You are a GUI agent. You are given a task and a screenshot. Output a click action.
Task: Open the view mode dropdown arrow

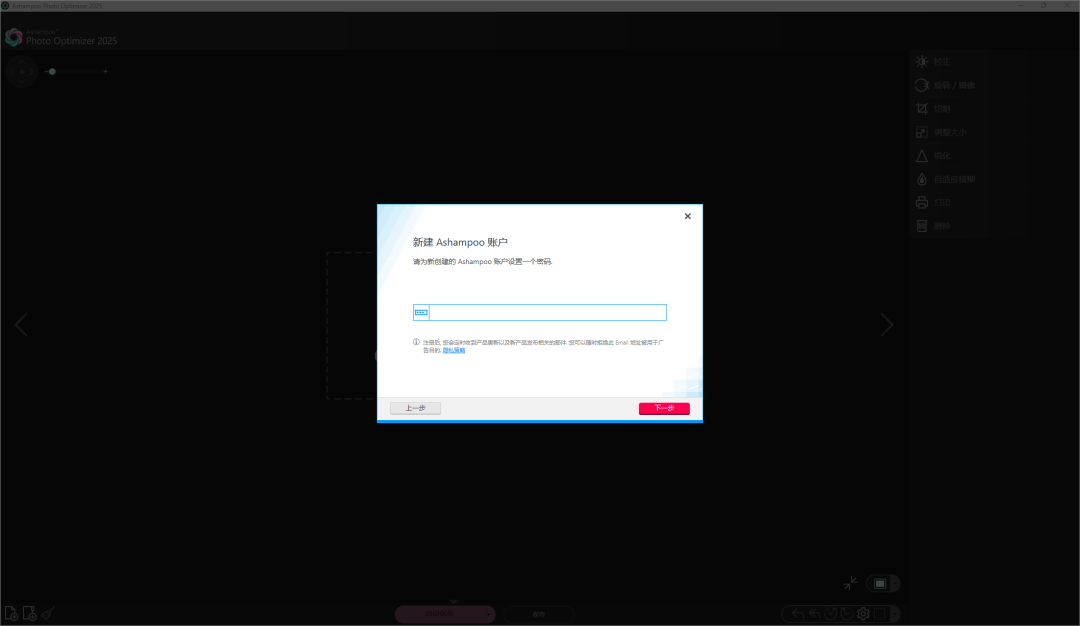coord(895,584)
